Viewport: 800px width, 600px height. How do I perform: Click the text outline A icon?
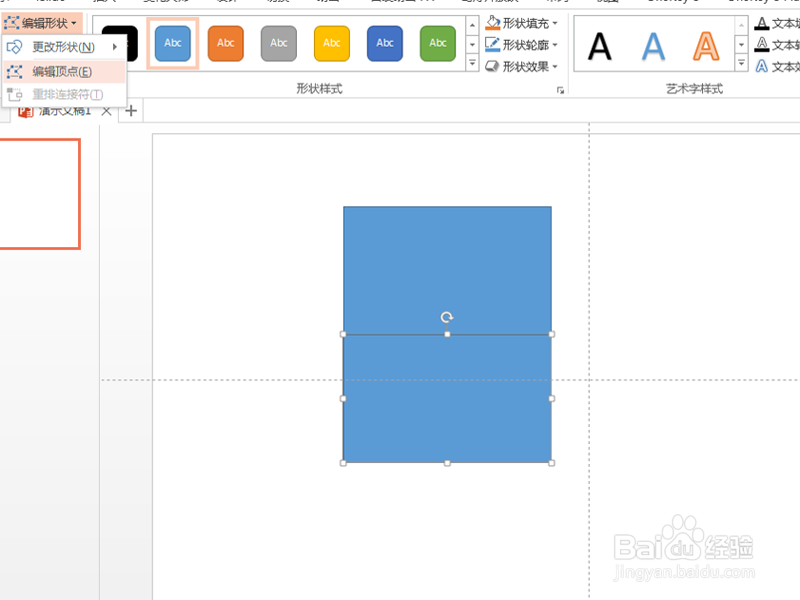pos(762,45)
